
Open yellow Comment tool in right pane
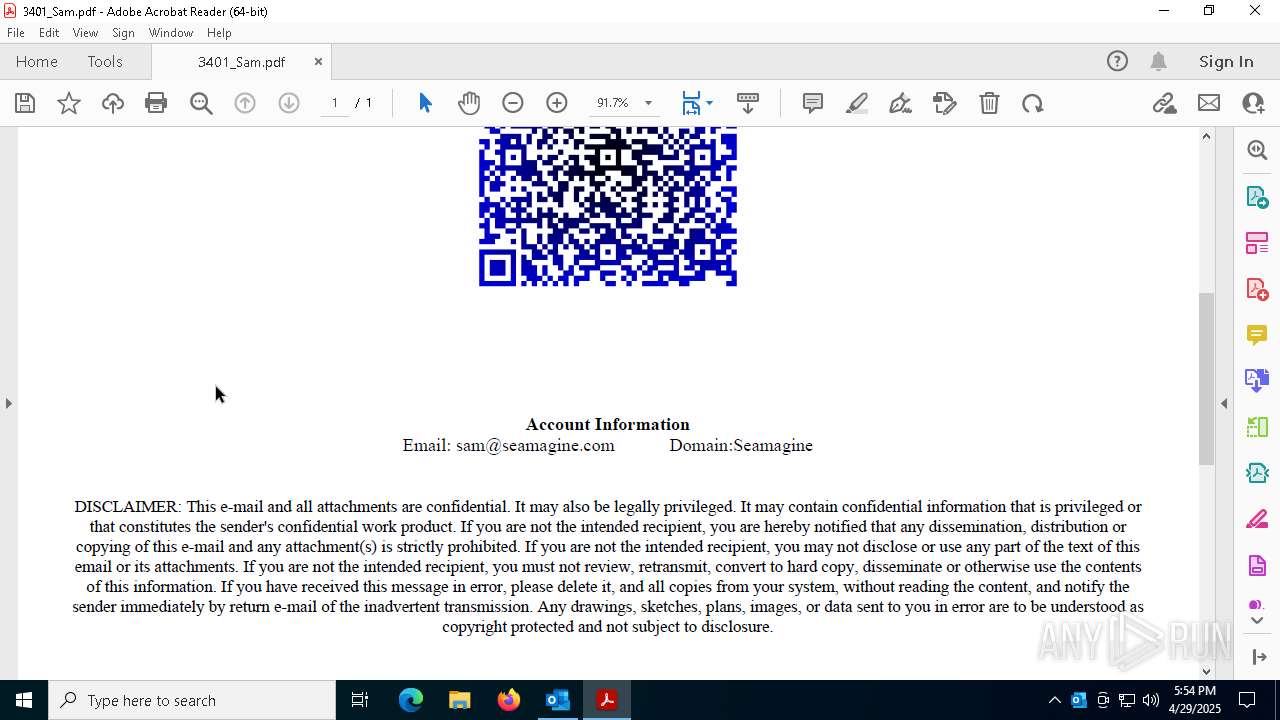point(1257,335)
